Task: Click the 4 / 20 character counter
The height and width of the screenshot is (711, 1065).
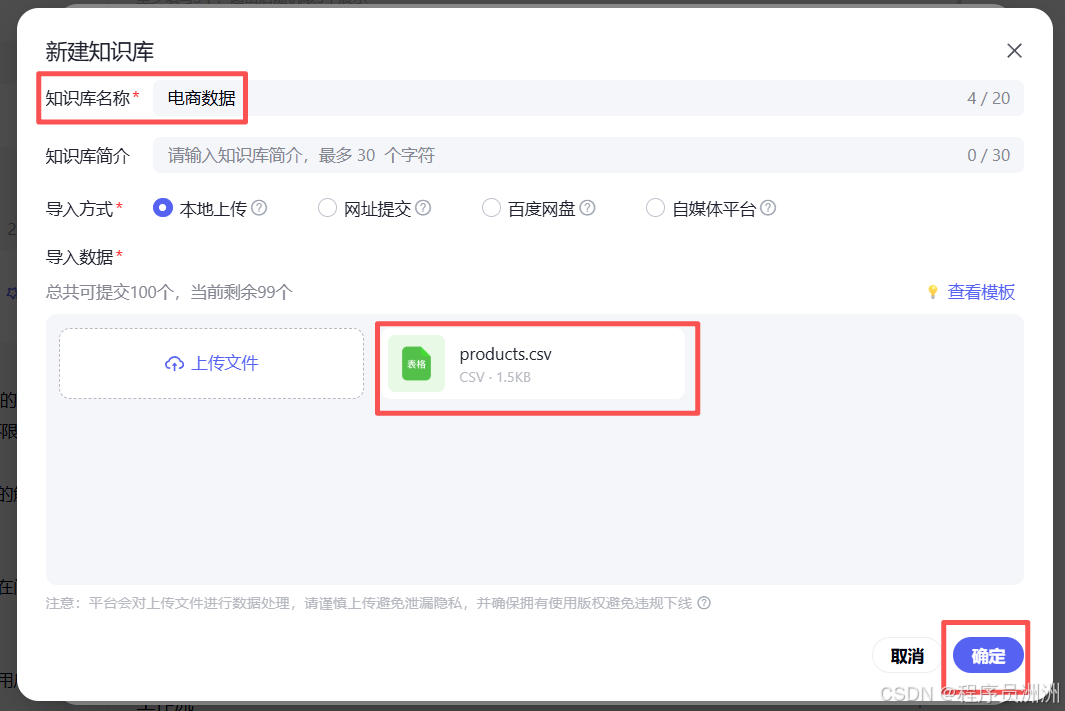Action: [988, 98]
